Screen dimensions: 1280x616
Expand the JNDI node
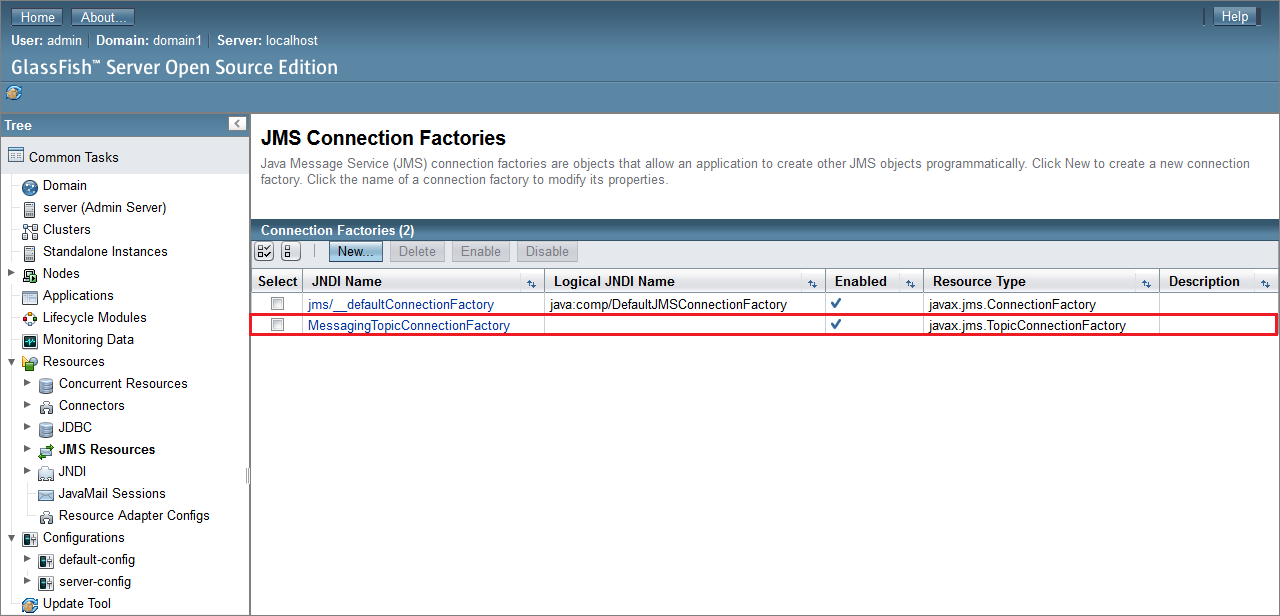(x=27, y=471)
